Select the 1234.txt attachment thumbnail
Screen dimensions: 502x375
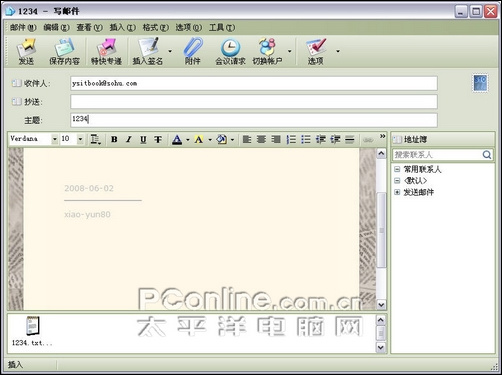(x=32, y=331)
